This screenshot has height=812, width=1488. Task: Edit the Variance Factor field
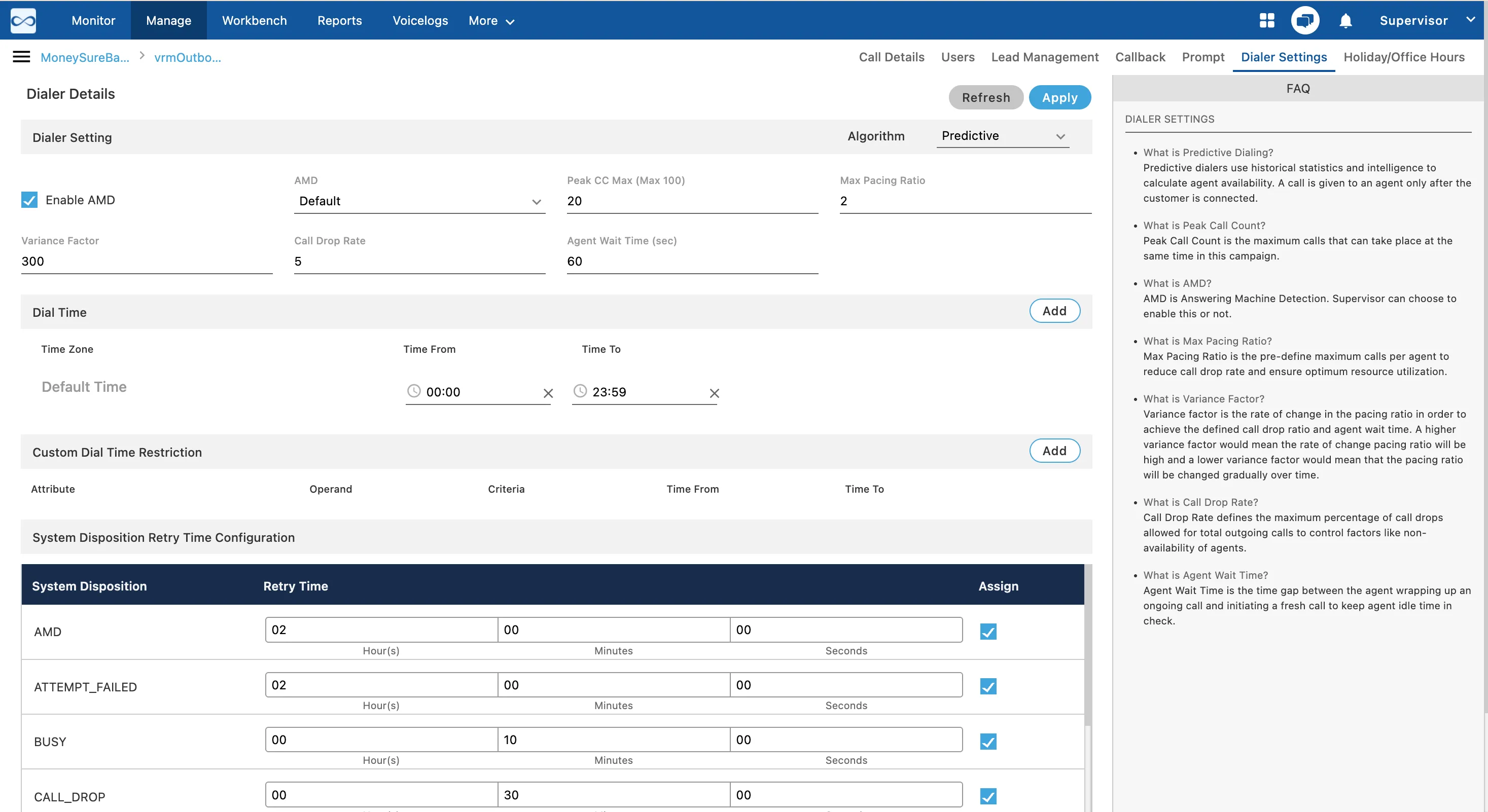pyautogui.click(x=147, y=262)
